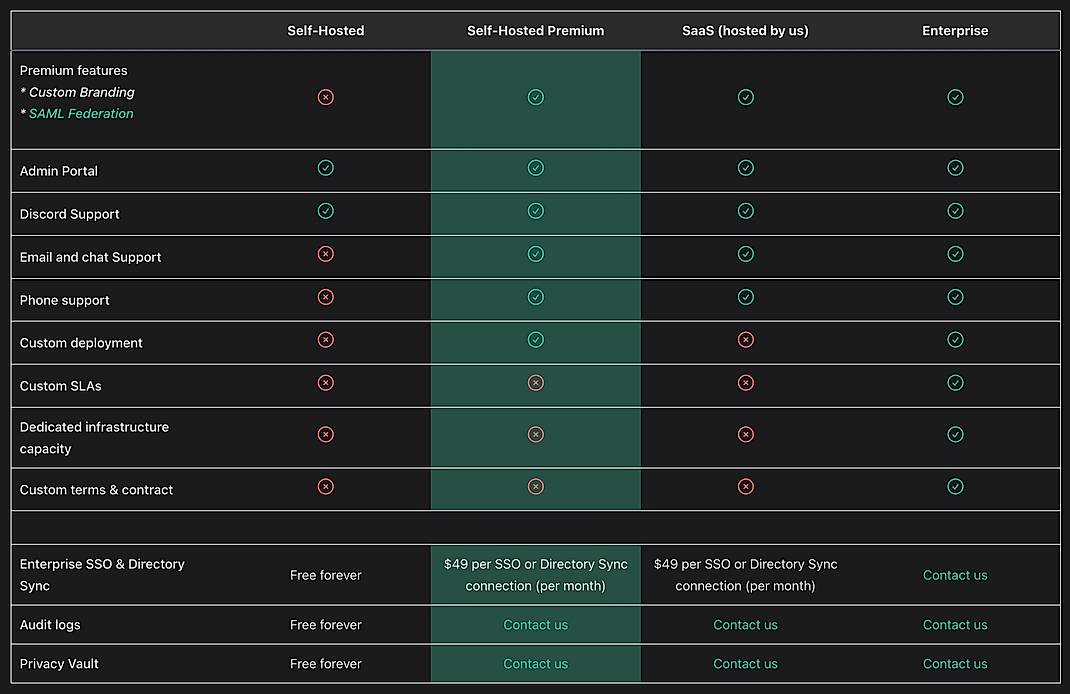
Task: Toggle the Enterprise check for Custom SLAs
Action: (x=955, y=383)
